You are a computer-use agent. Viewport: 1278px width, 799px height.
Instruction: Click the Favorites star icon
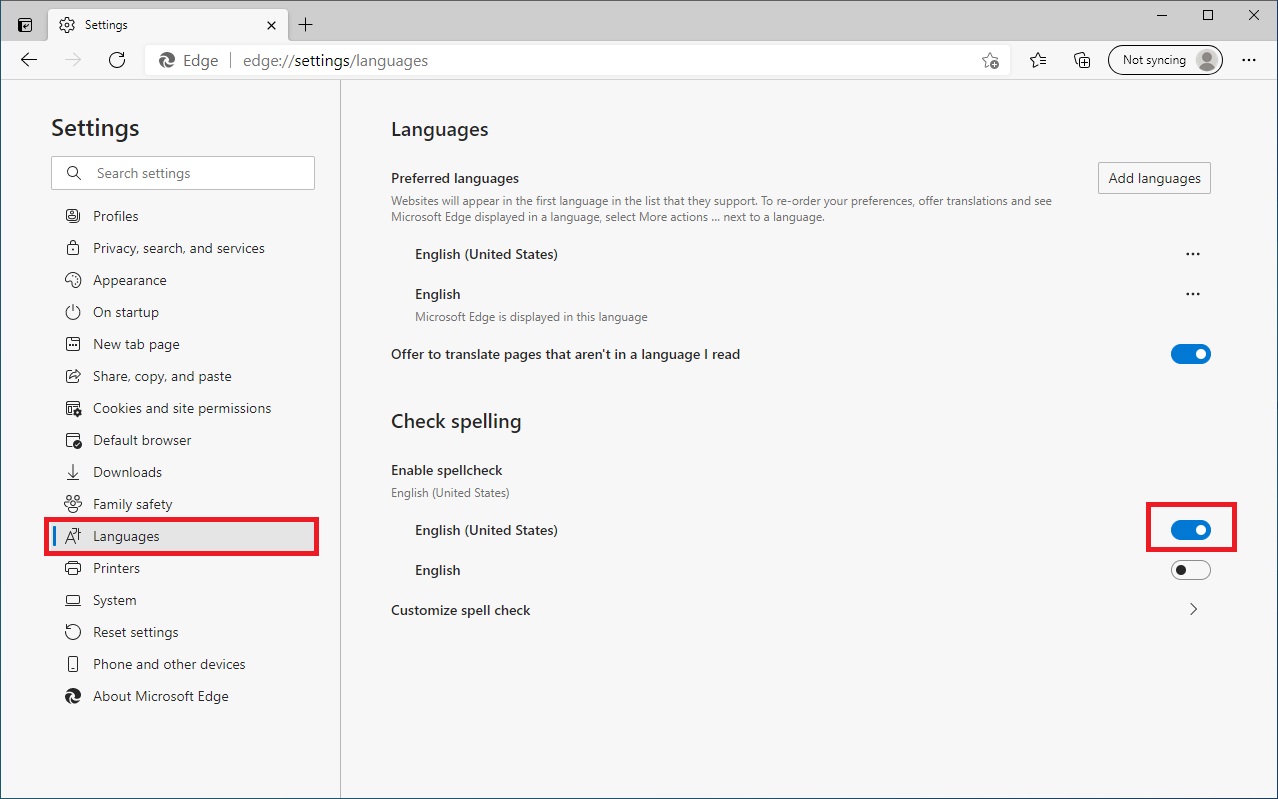1037,59
